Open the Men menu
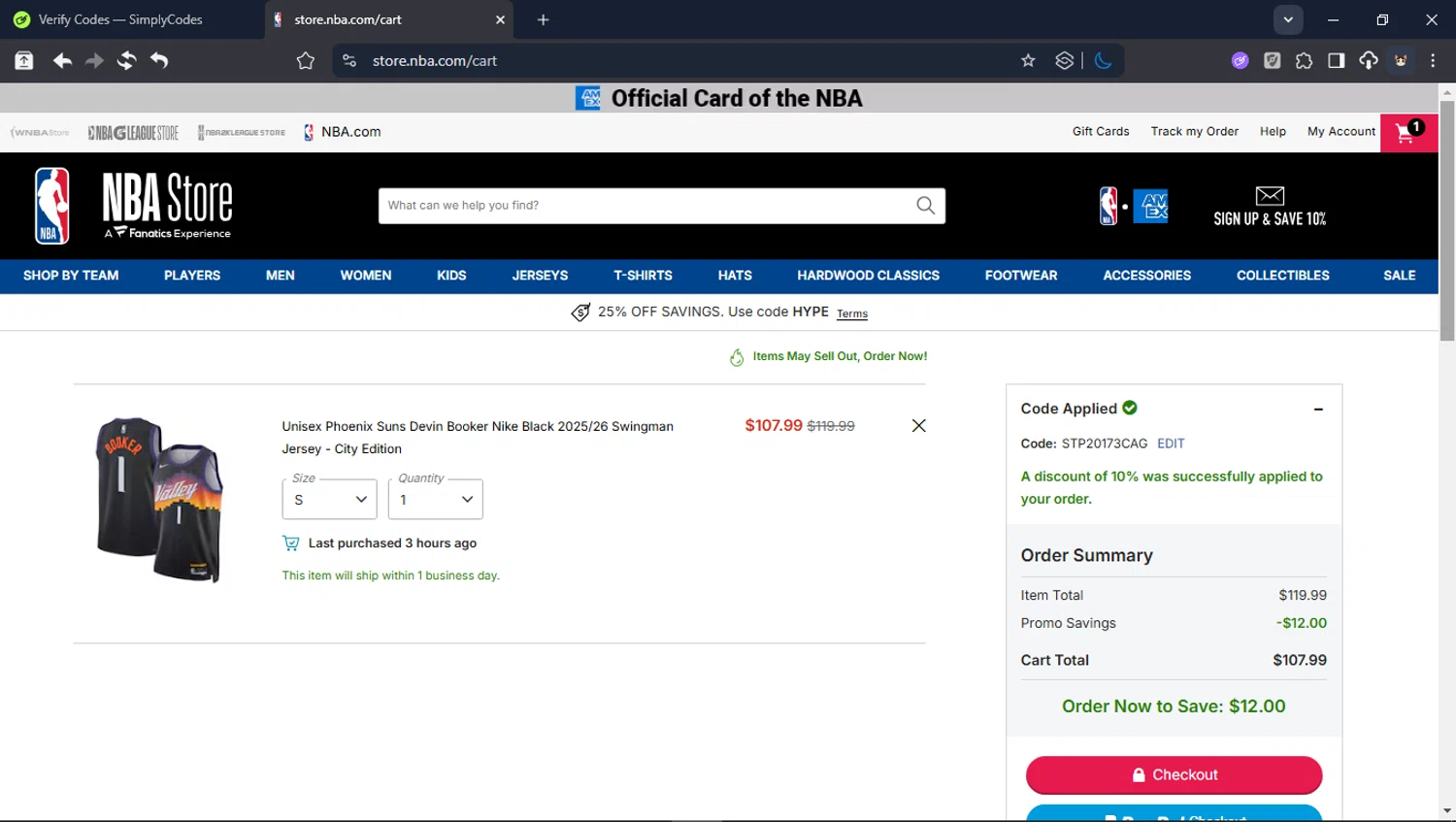Viewport: 1456px width, 822px height. click(x=281, y=276)
